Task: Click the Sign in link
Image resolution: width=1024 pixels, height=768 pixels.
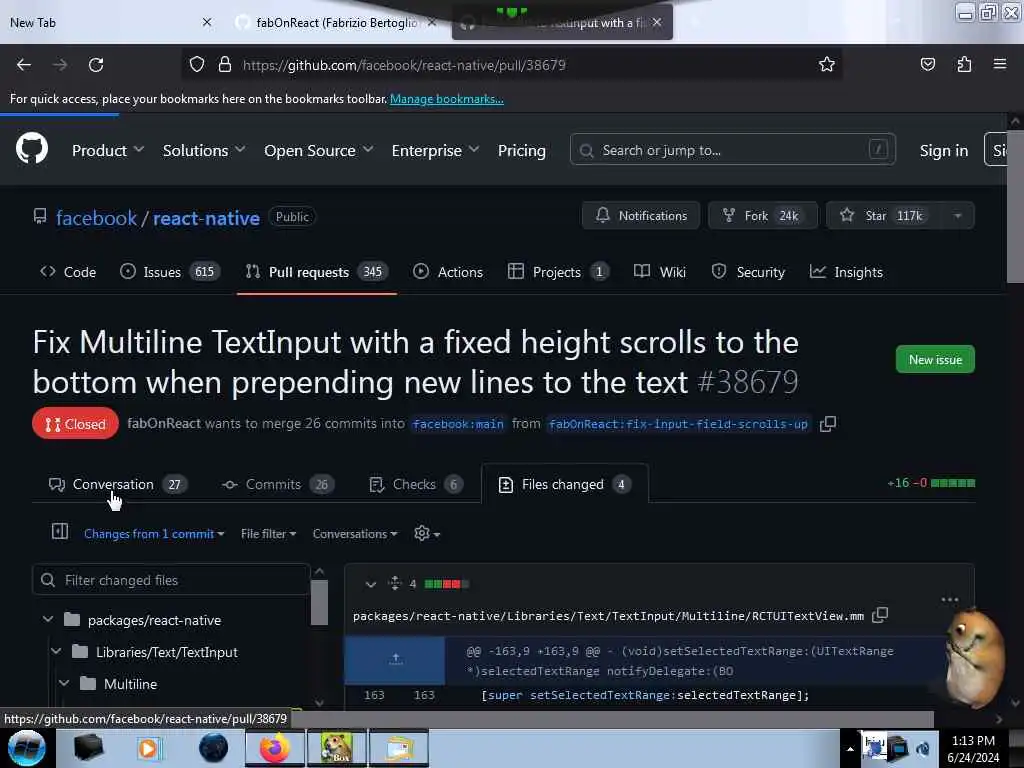Action: [x=944, y=150]
